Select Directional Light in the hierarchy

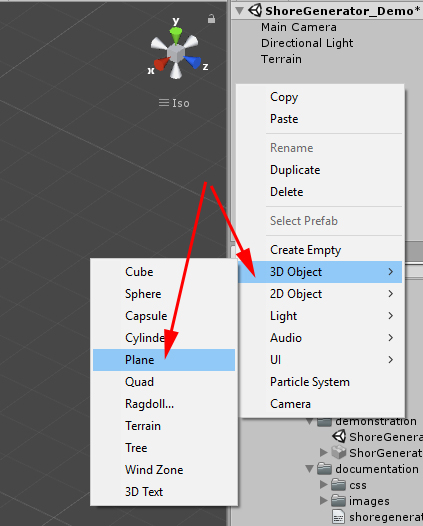307,43
